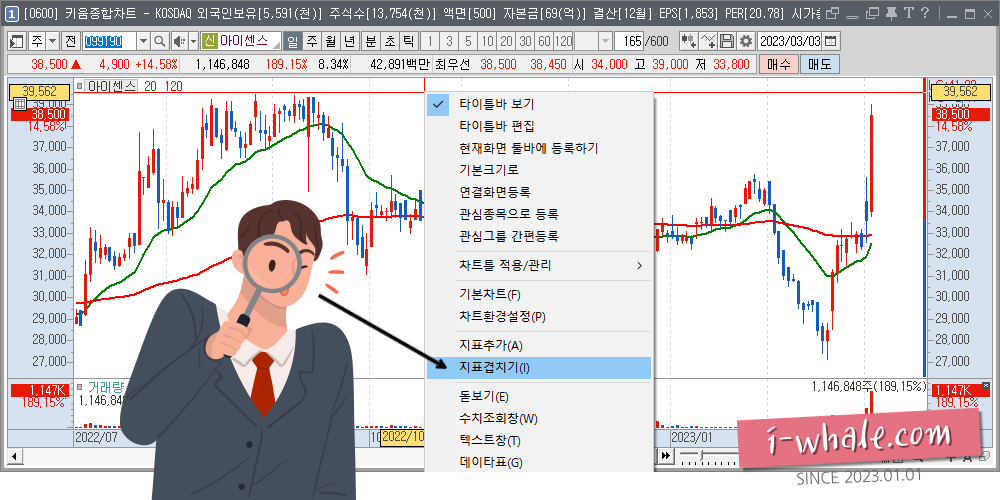Open the dropdown after interval 120
This screenshot has width=1000, height=500.
[x=605, y=42]
